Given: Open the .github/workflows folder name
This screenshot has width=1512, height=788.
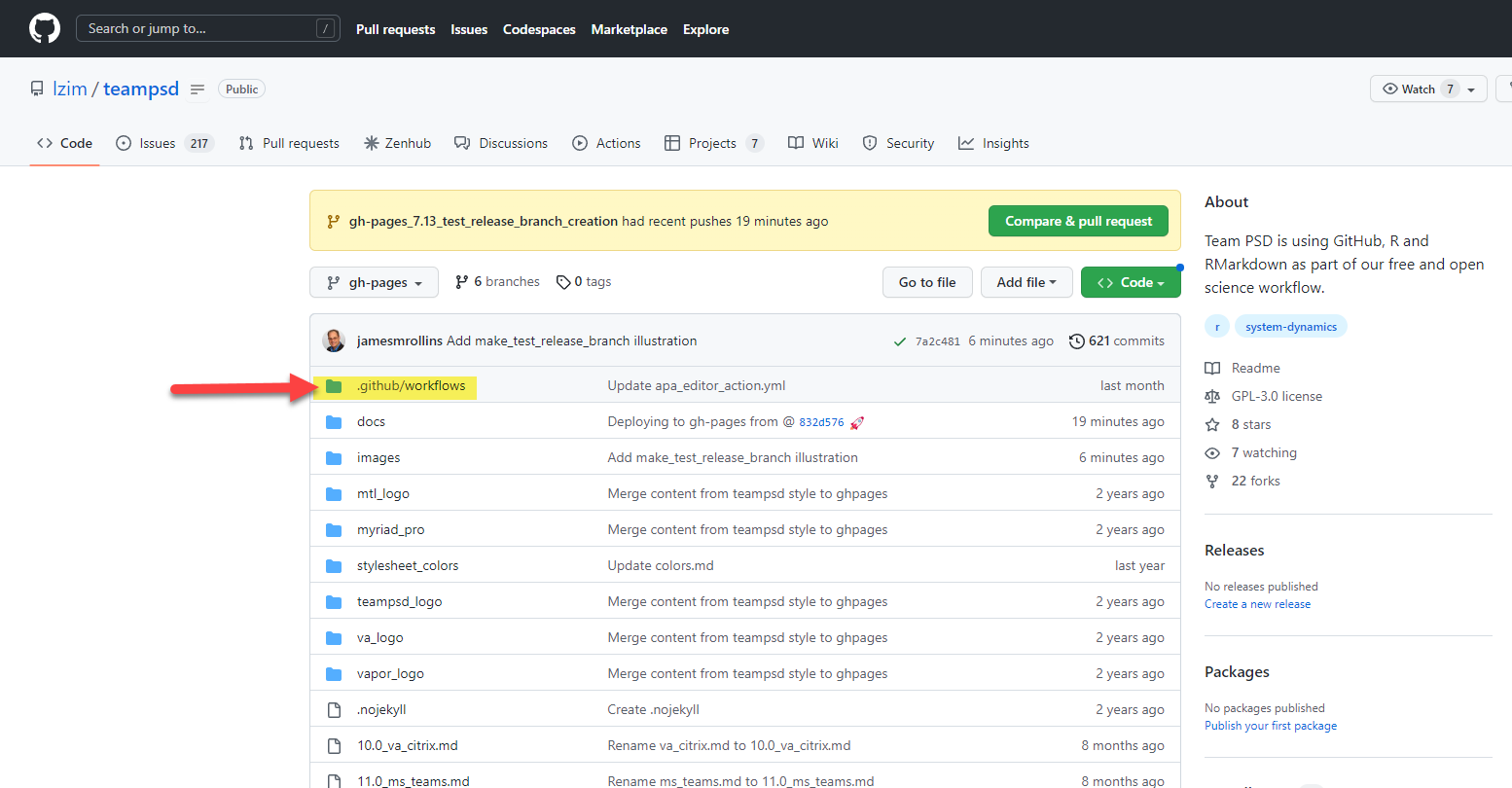Looking at the screenshot, I should pos(411,386).
